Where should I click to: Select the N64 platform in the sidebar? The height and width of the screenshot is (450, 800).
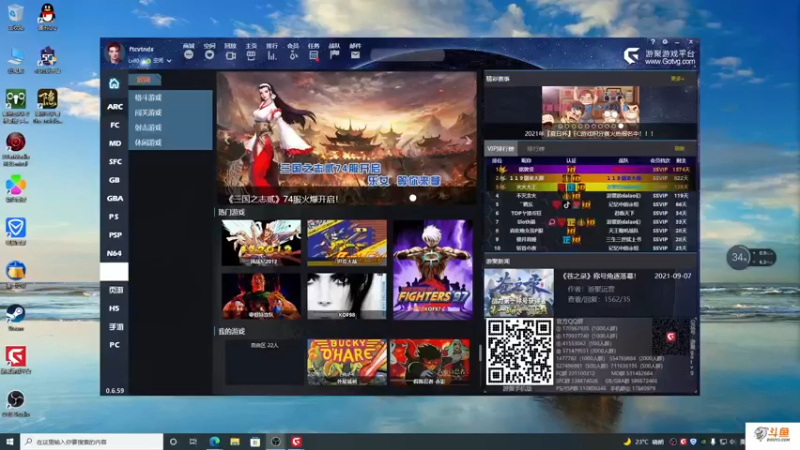click(115, 254)
